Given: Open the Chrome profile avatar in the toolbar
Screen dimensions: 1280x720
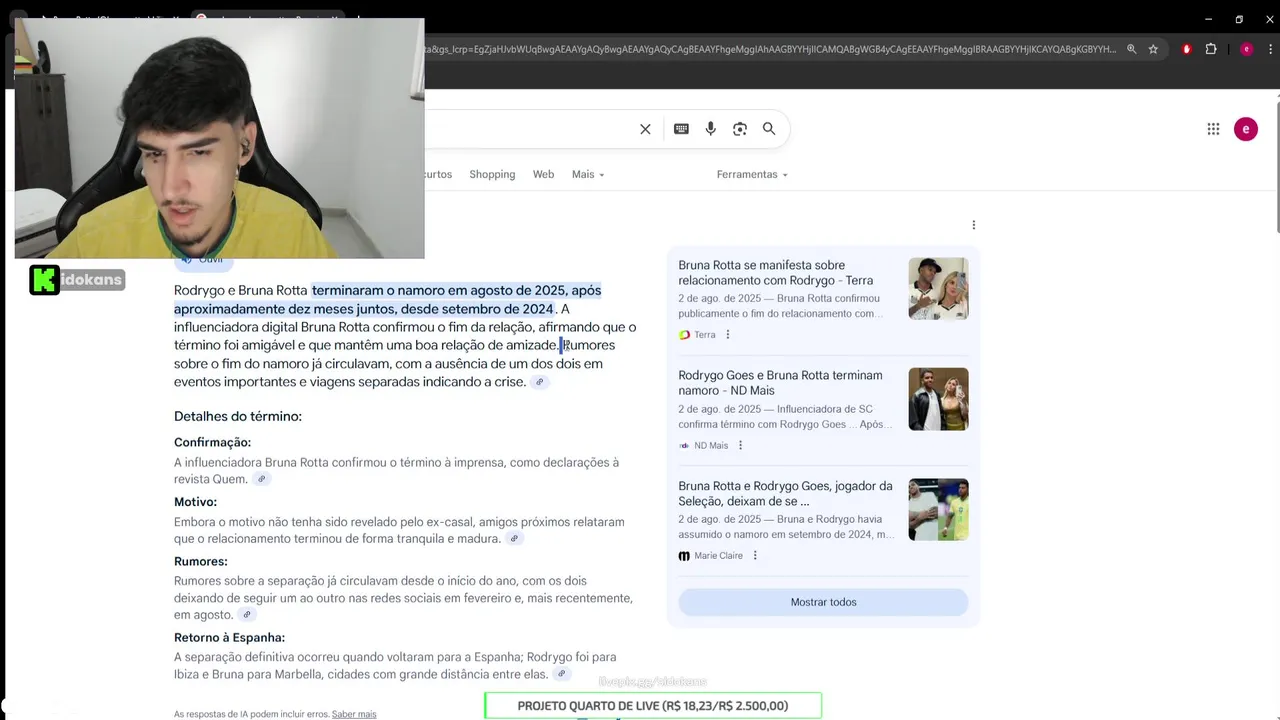Looking at the screenshot, I should pyautogui.click(x=1246, y=49).
